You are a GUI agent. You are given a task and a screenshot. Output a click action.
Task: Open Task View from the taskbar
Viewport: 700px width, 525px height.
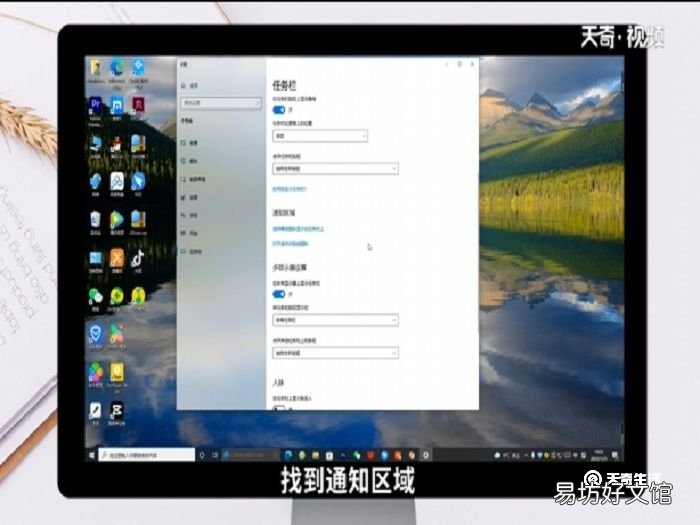[x=215, y=455]
